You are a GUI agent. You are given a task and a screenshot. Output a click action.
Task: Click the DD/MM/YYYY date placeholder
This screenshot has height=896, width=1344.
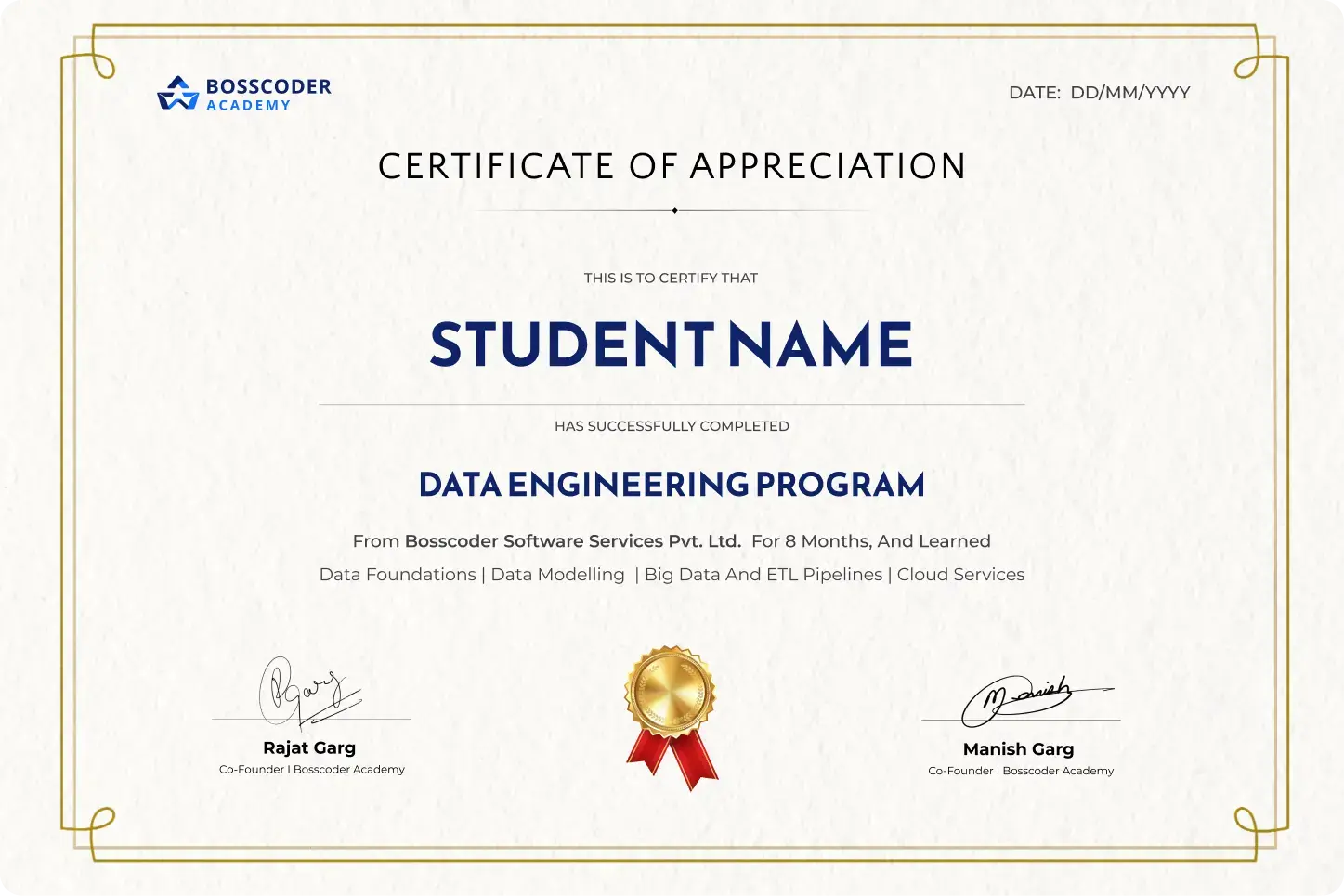tap(1129, 92)
